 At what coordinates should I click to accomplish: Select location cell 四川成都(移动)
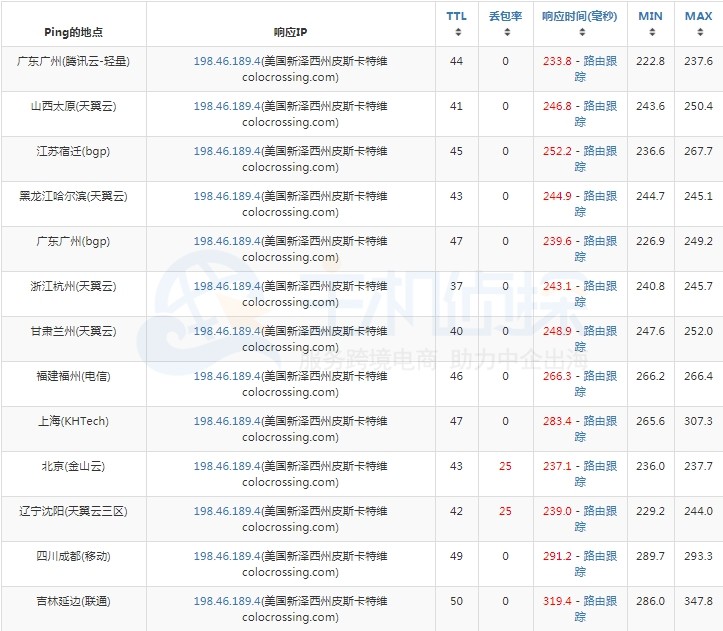click(74, 564)
